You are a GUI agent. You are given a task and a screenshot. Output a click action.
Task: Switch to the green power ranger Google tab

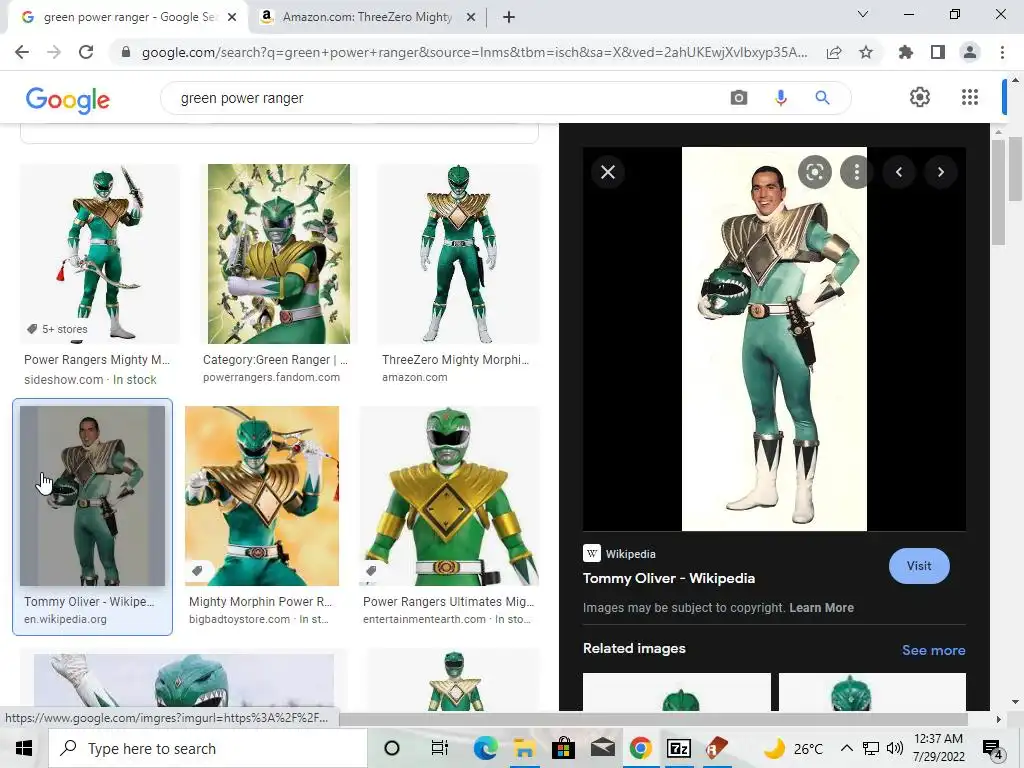click(128, 18)
